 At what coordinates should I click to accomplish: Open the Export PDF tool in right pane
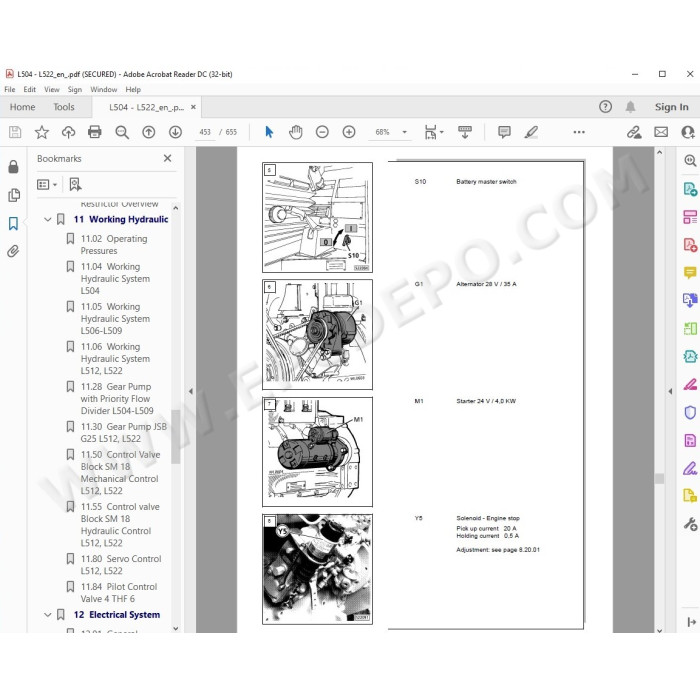click(690, 189)
